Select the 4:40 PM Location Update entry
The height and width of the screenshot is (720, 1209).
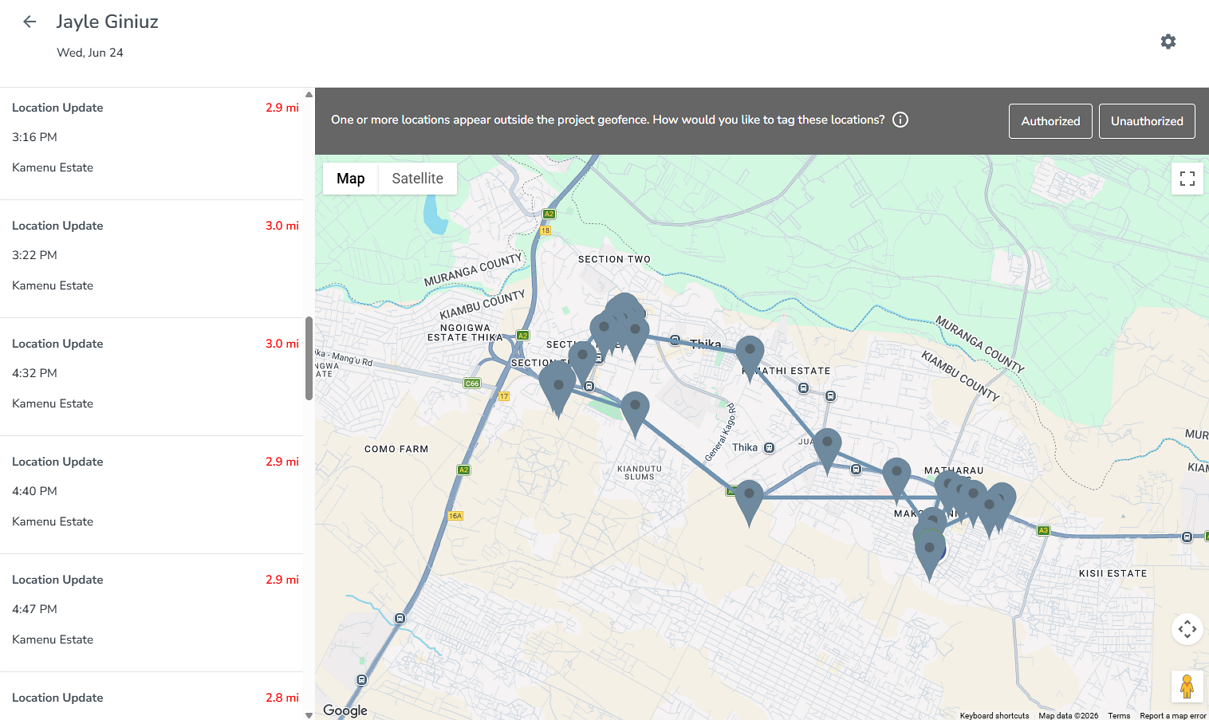151,495
